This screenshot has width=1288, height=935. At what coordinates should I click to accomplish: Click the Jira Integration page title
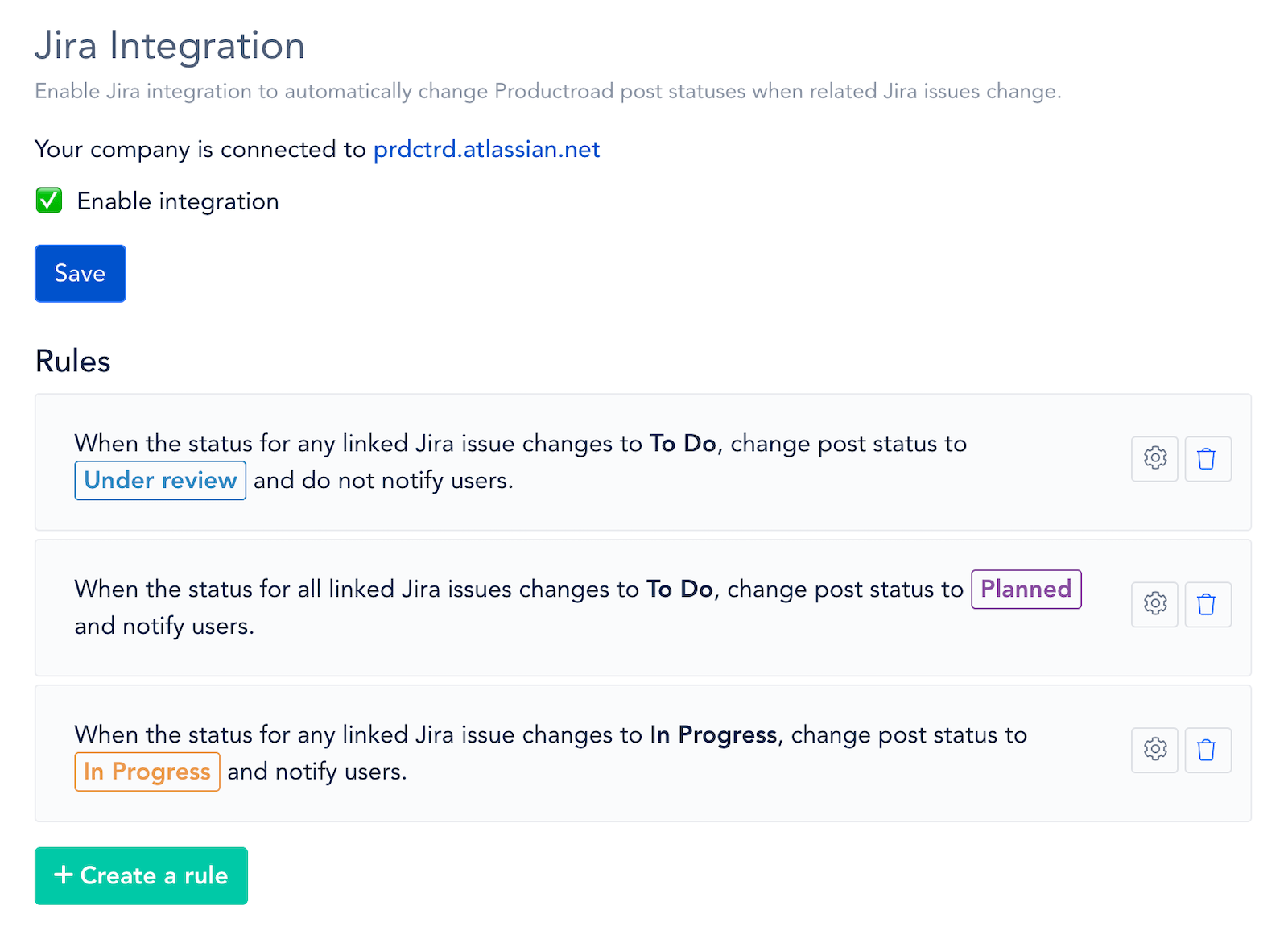click(x=170, y=45)
